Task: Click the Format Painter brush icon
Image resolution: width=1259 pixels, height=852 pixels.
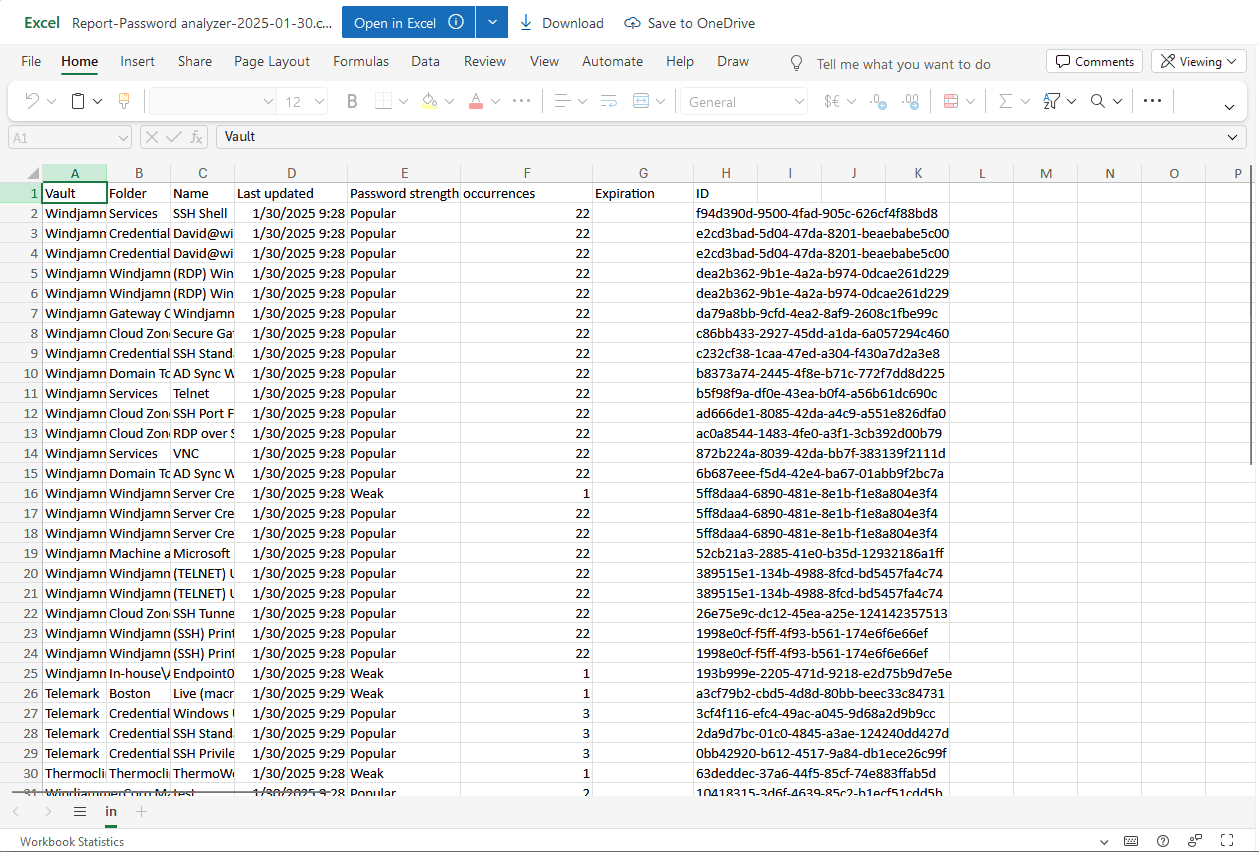Action: [x=124, y=101]
